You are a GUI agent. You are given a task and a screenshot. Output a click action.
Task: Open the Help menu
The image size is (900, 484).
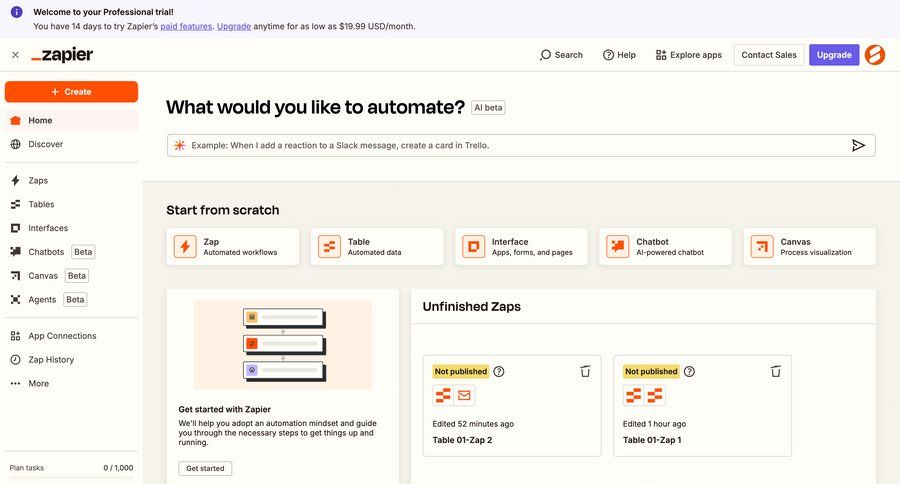click(x=619, y=55)
